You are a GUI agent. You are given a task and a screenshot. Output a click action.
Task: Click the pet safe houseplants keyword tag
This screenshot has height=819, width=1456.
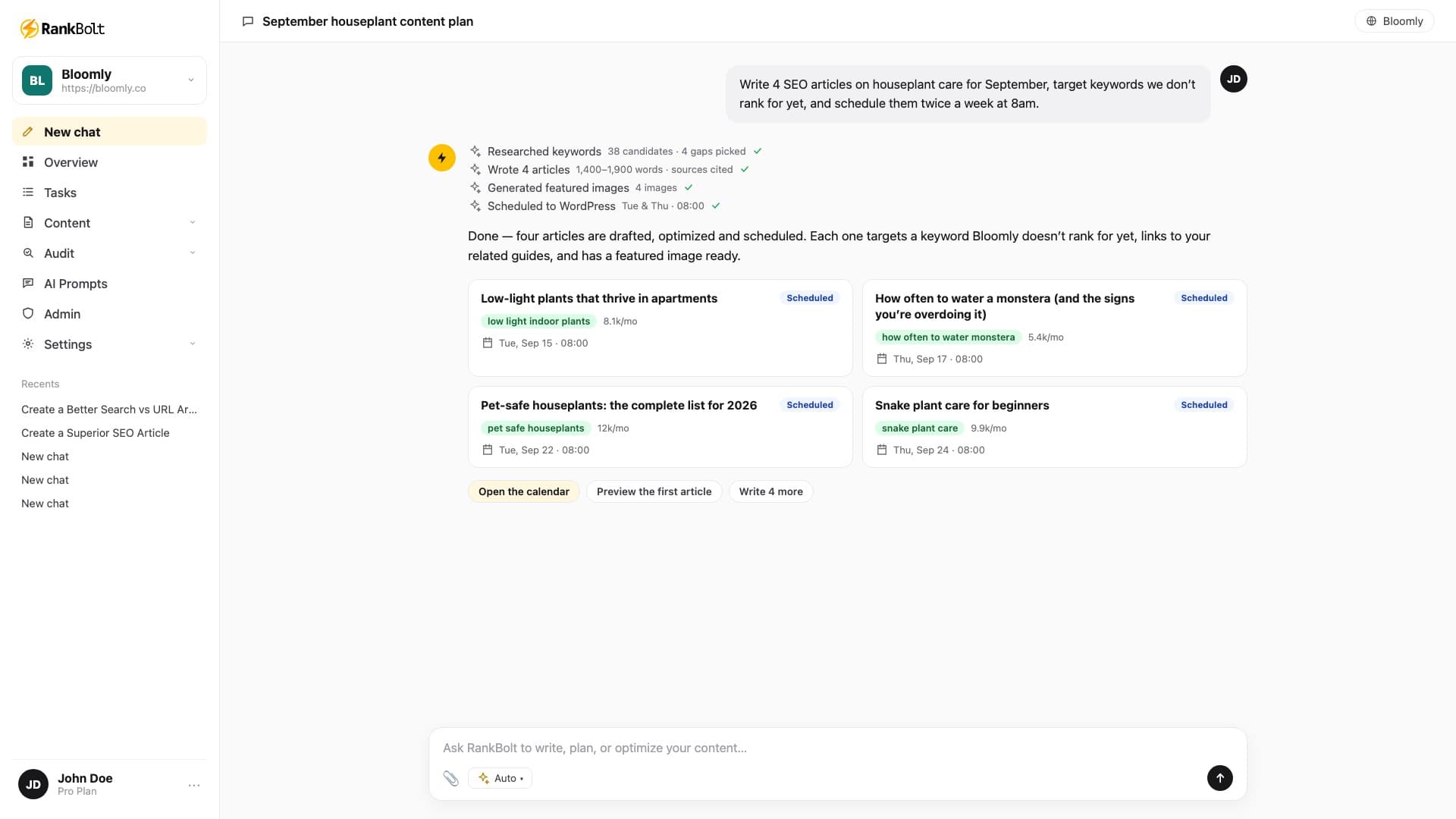(x=535, y=428)
